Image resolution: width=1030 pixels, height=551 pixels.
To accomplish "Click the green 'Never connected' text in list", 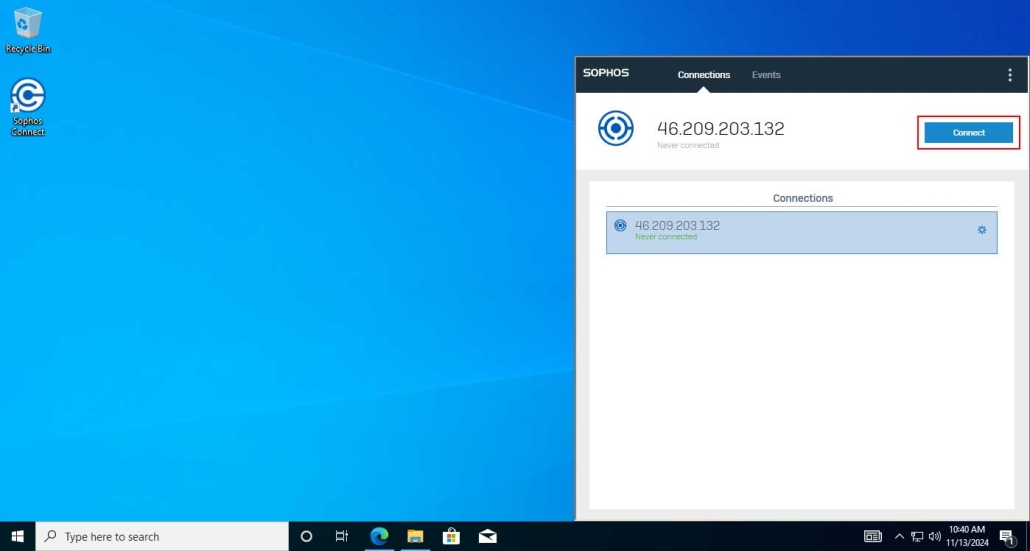I will pyautogui.click(x=665, y=237).
